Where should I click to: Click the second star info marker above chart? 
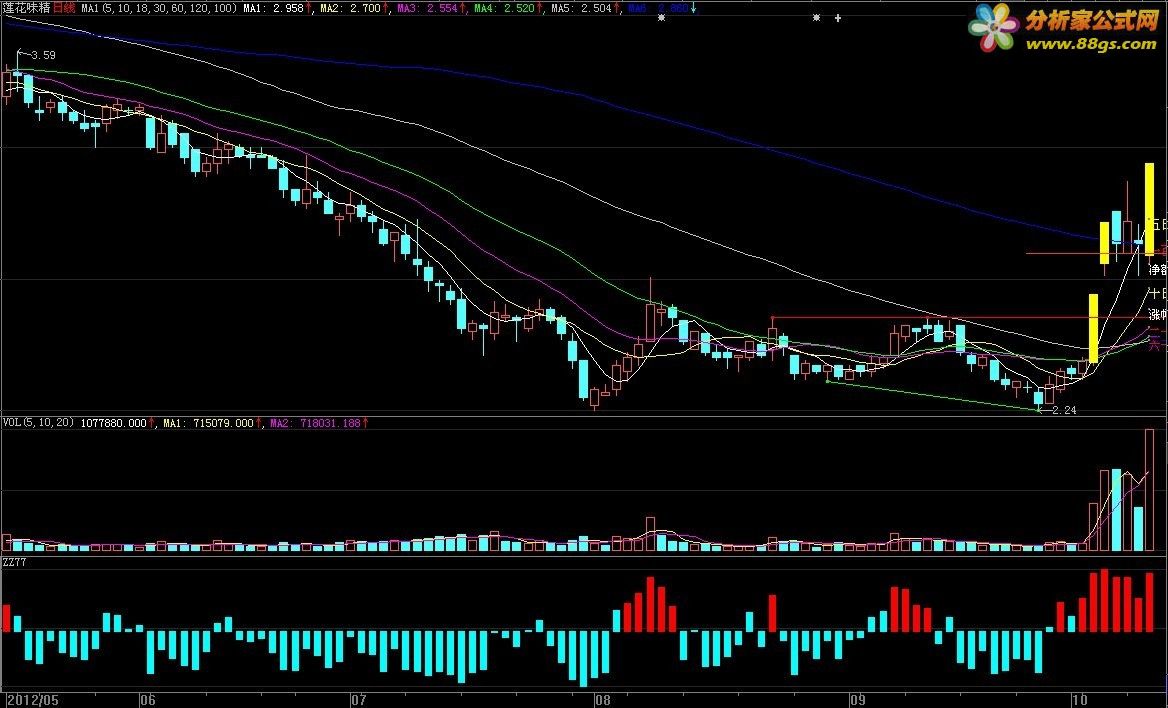click(x=816, y=18)
